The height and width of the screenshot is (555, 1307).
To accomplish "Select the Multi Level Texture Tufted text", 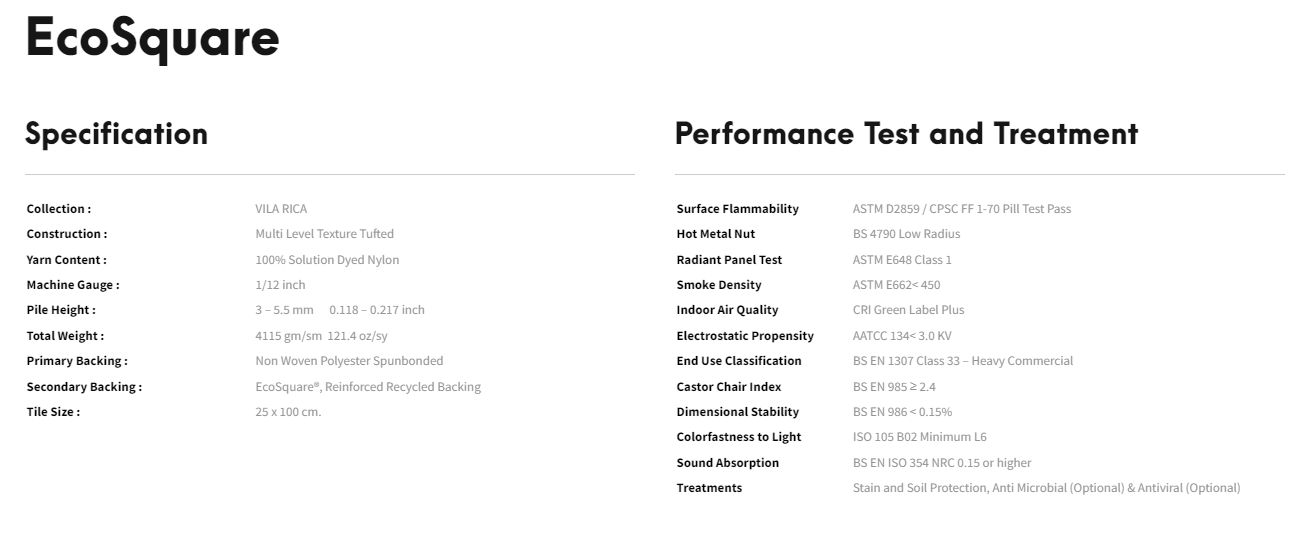I will click(324, 234).
